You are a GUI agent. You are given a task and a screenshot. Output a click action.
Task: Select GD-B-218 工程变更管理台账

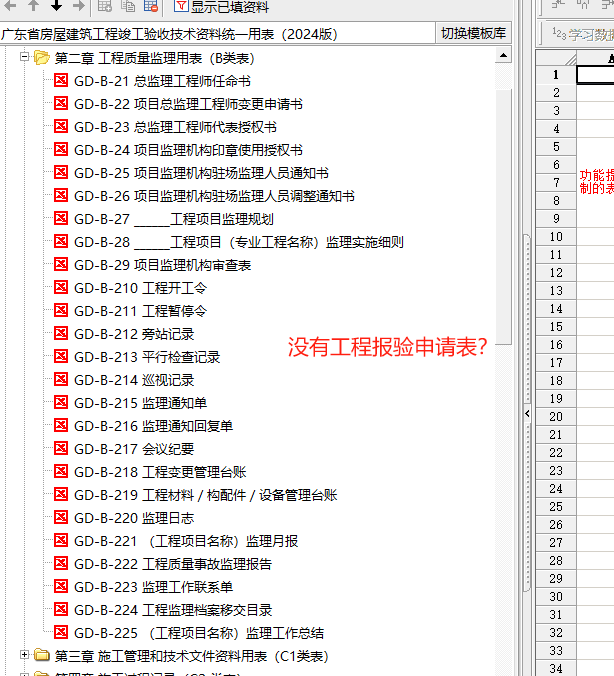click(x=160, y=472)
